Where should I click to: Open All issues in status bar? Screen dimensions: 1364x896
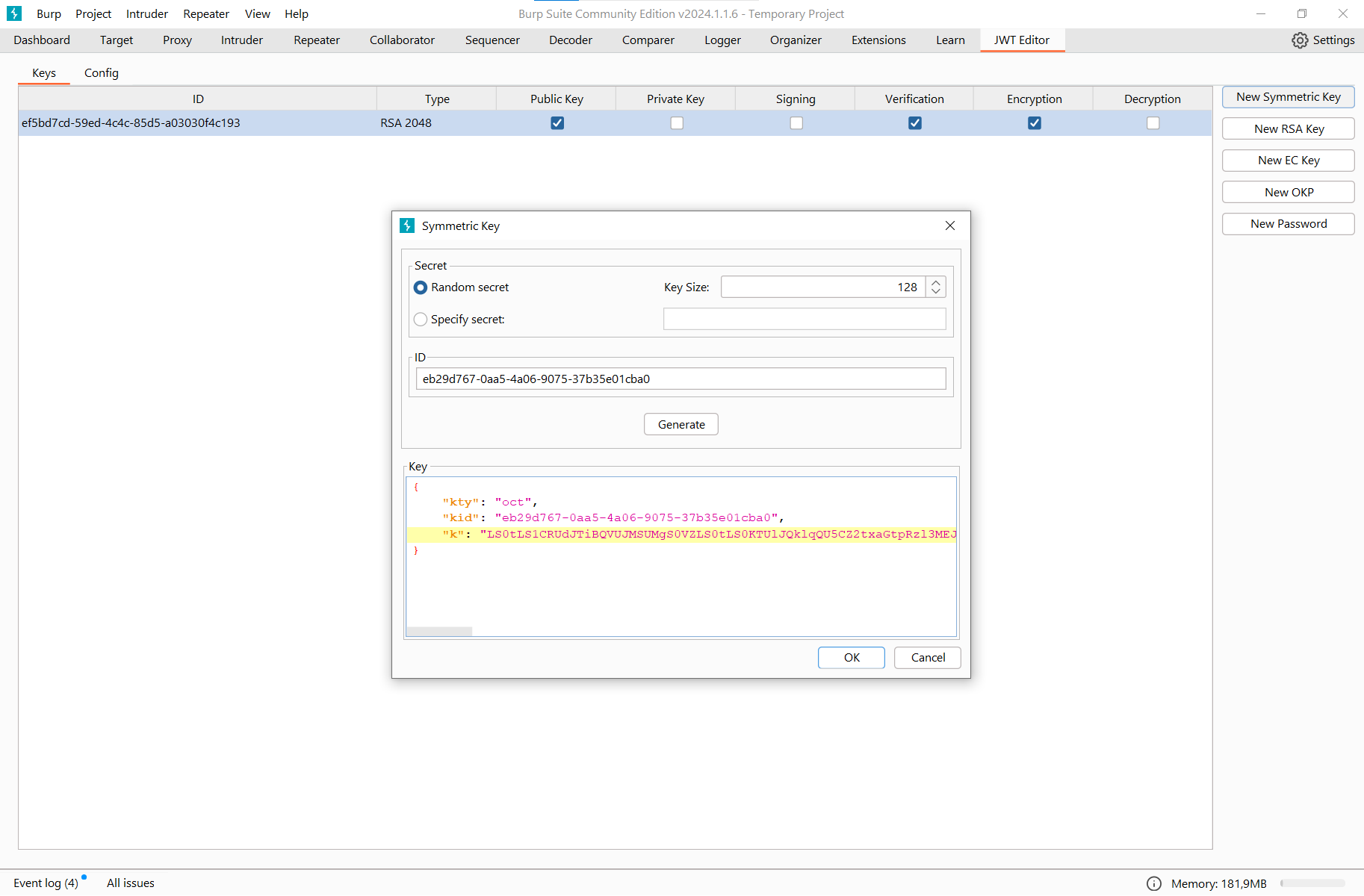click(131, 883)
